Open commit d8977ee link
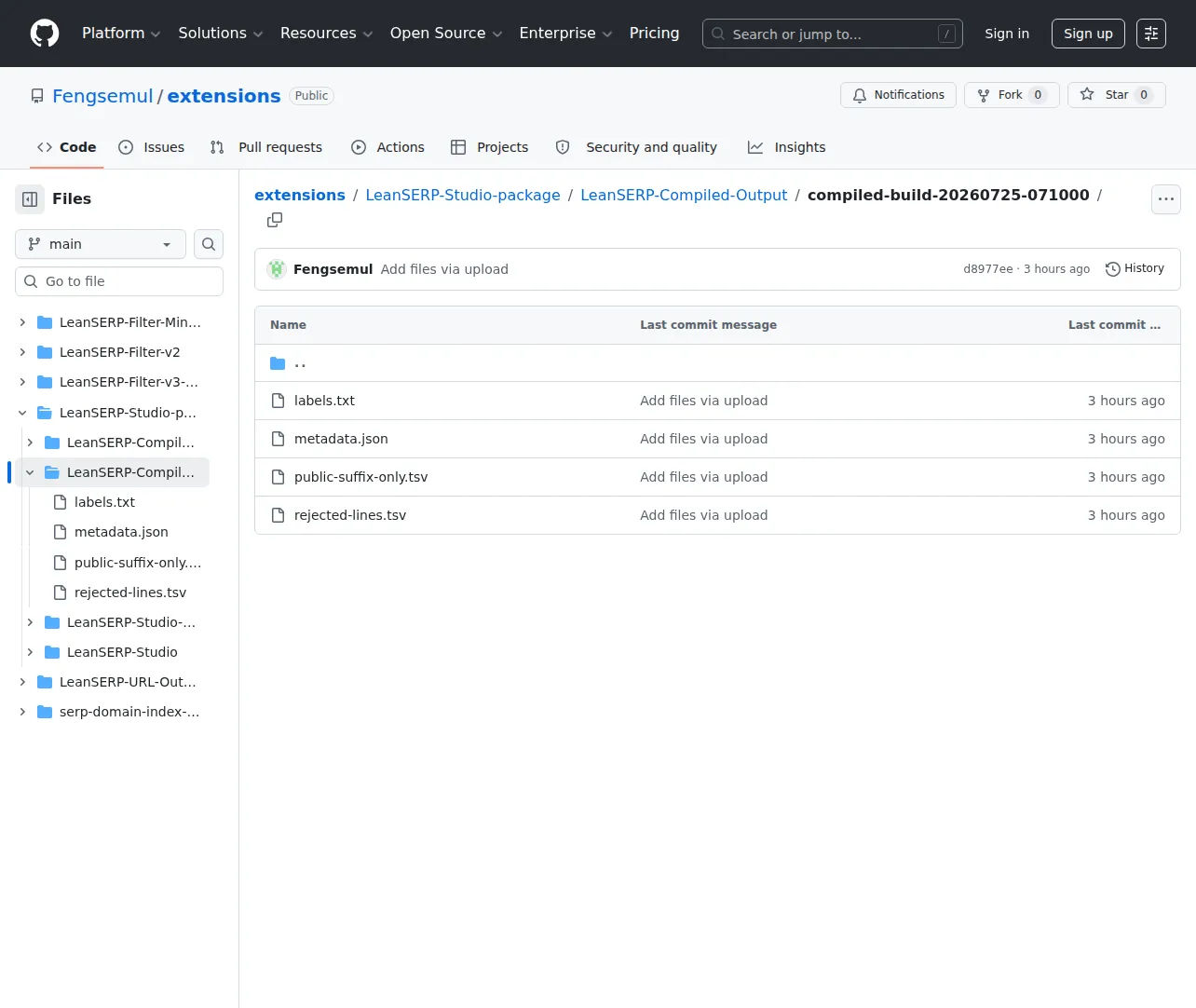 click(987, 269)
